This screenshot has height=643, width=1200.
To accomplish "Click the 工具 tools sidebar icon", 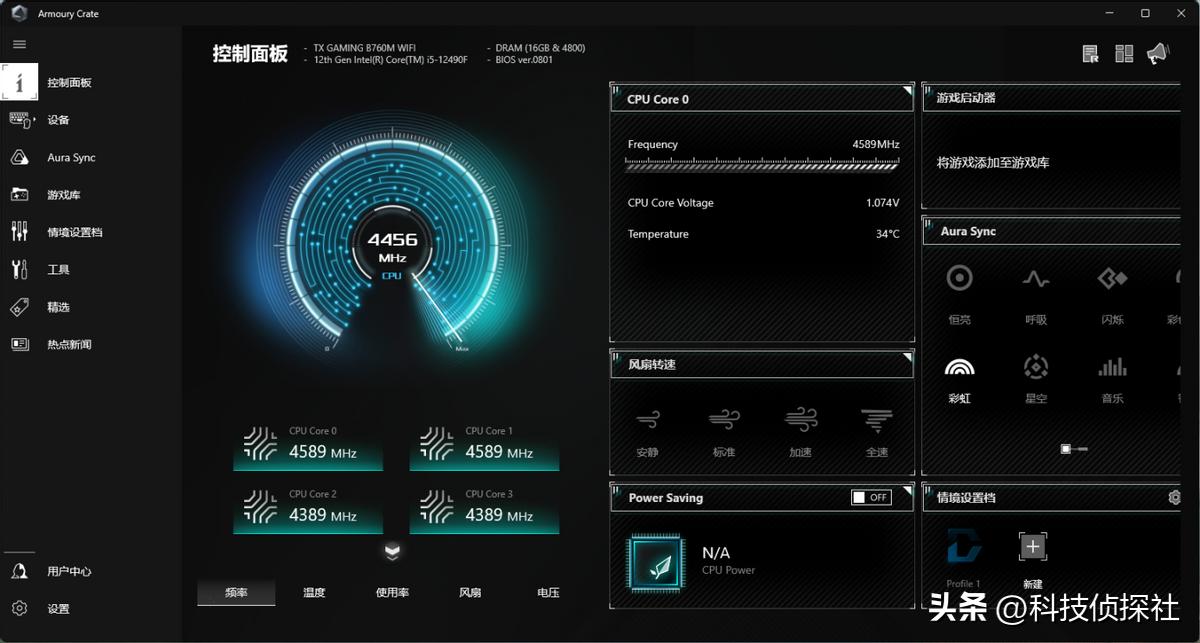I will pyautogui.click(x=20, y=269).
